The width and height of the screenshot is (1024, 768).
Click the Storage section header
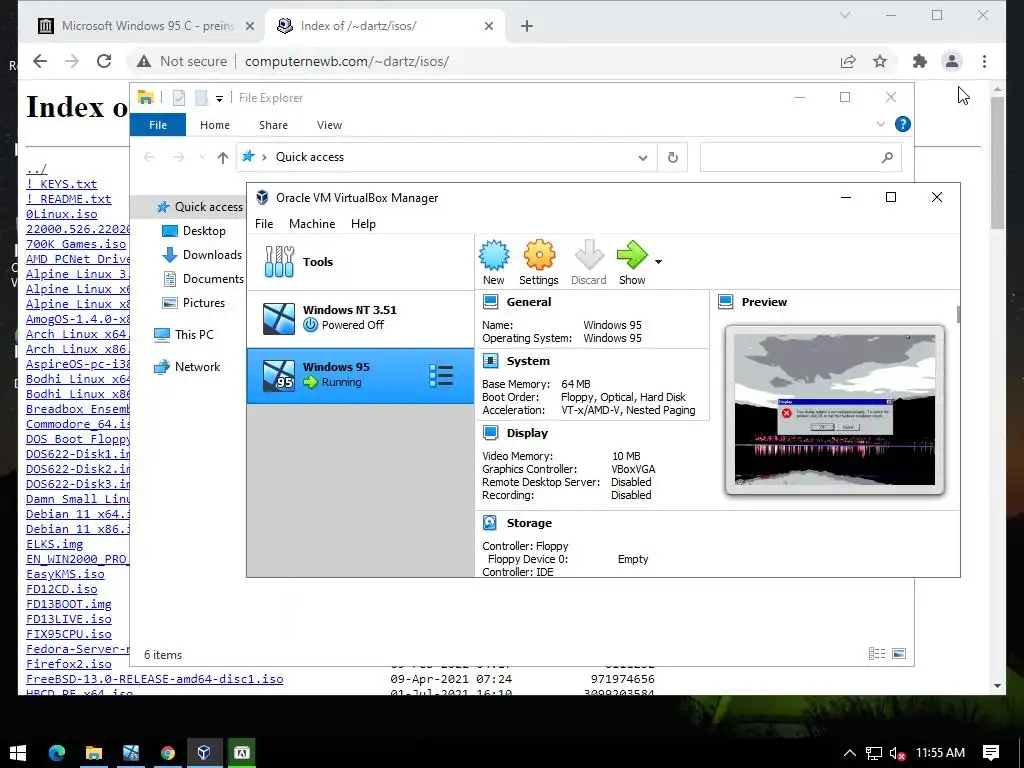pyautogui.click(x=529, y=522)
